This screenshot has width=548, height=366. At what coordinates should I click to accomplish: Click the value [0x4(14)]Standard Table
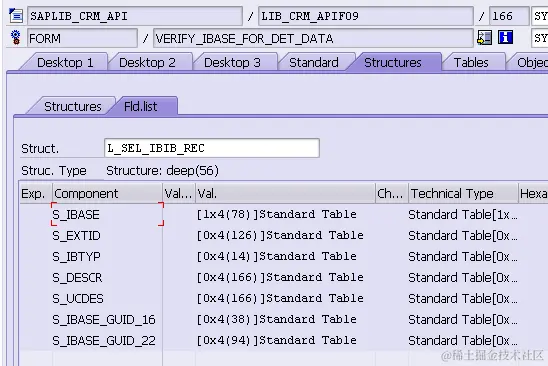[x=276, y=256]
